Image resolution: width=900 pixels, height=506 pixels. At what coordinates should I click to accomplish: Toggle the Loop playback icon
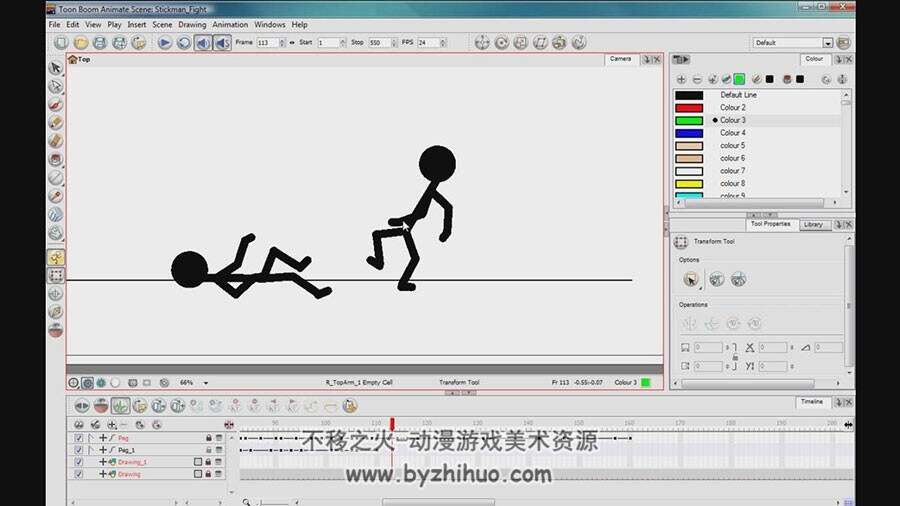click(x=184, y=43)
